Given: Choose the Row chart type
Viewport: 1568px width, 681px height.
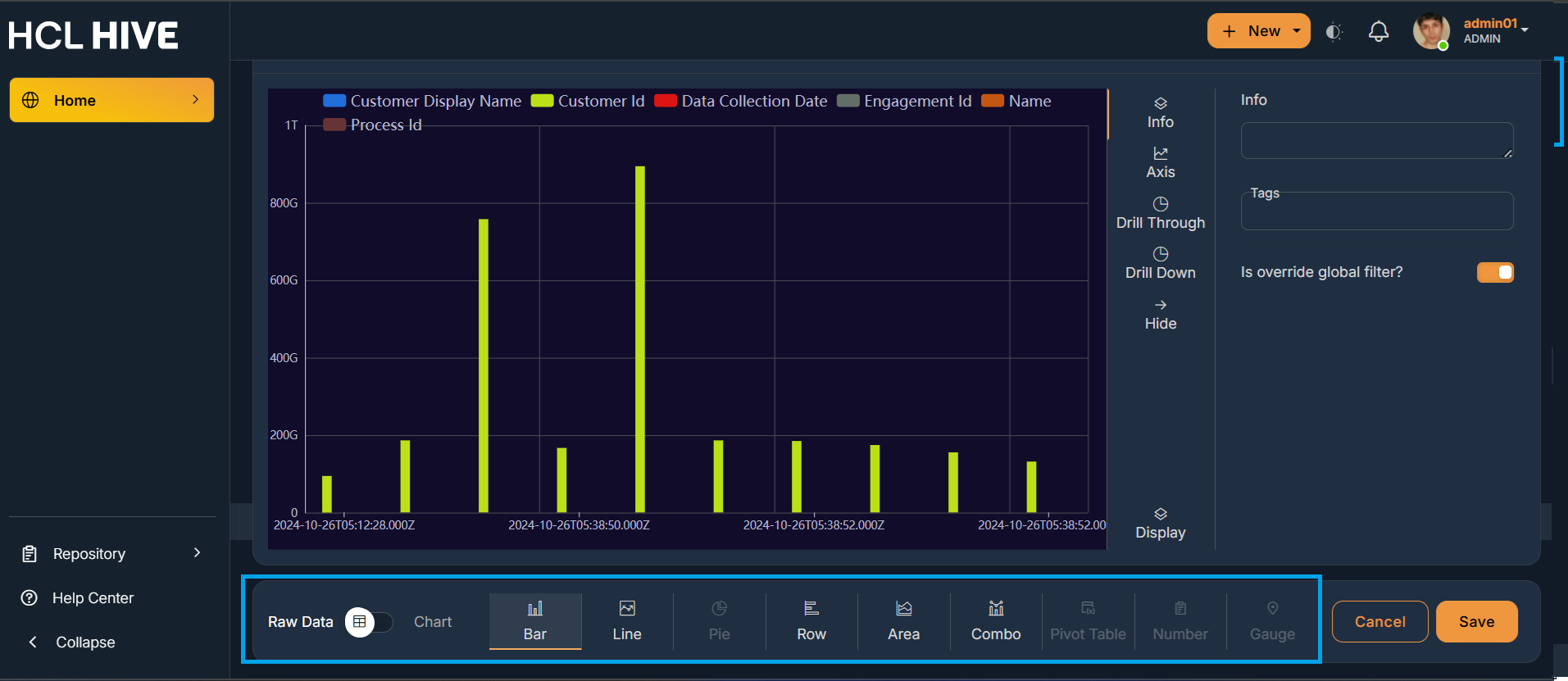Looking at the screenshot, I should (x=811, y=621).
